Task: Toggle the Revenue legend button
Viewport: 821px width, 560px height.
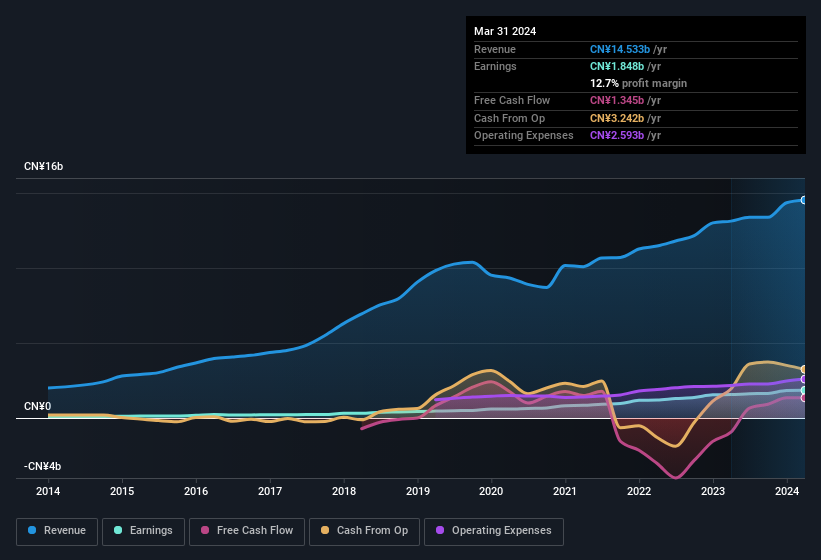Action: coord(57,531)
